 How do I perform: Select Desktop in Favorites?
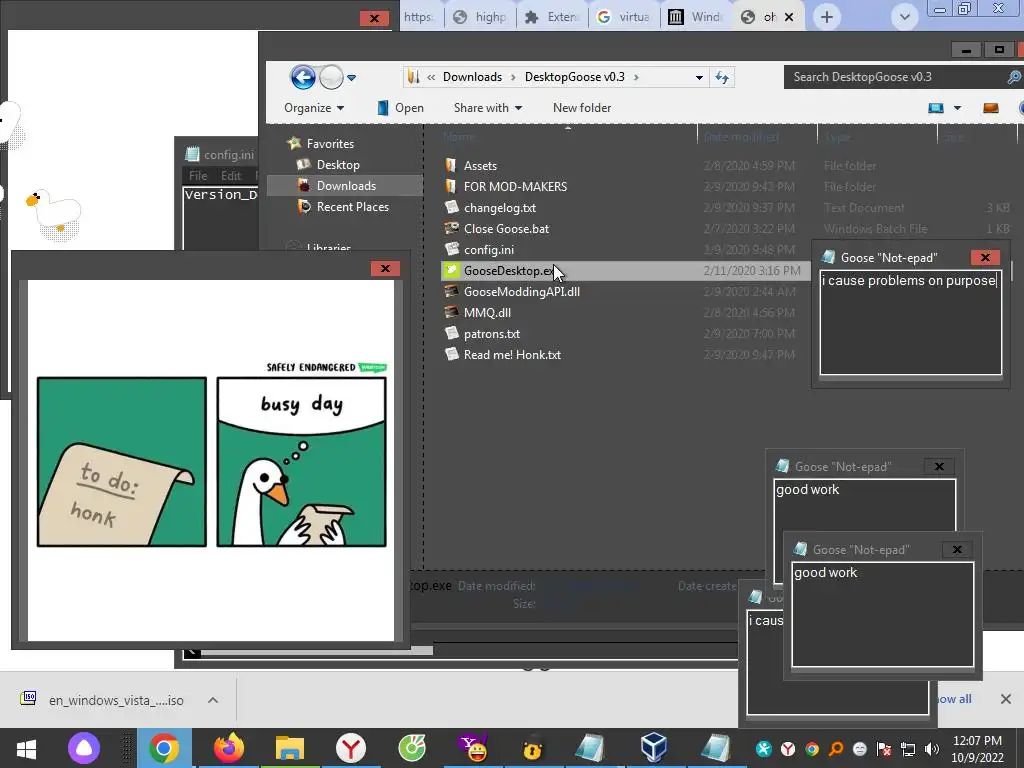pos(338,165)
